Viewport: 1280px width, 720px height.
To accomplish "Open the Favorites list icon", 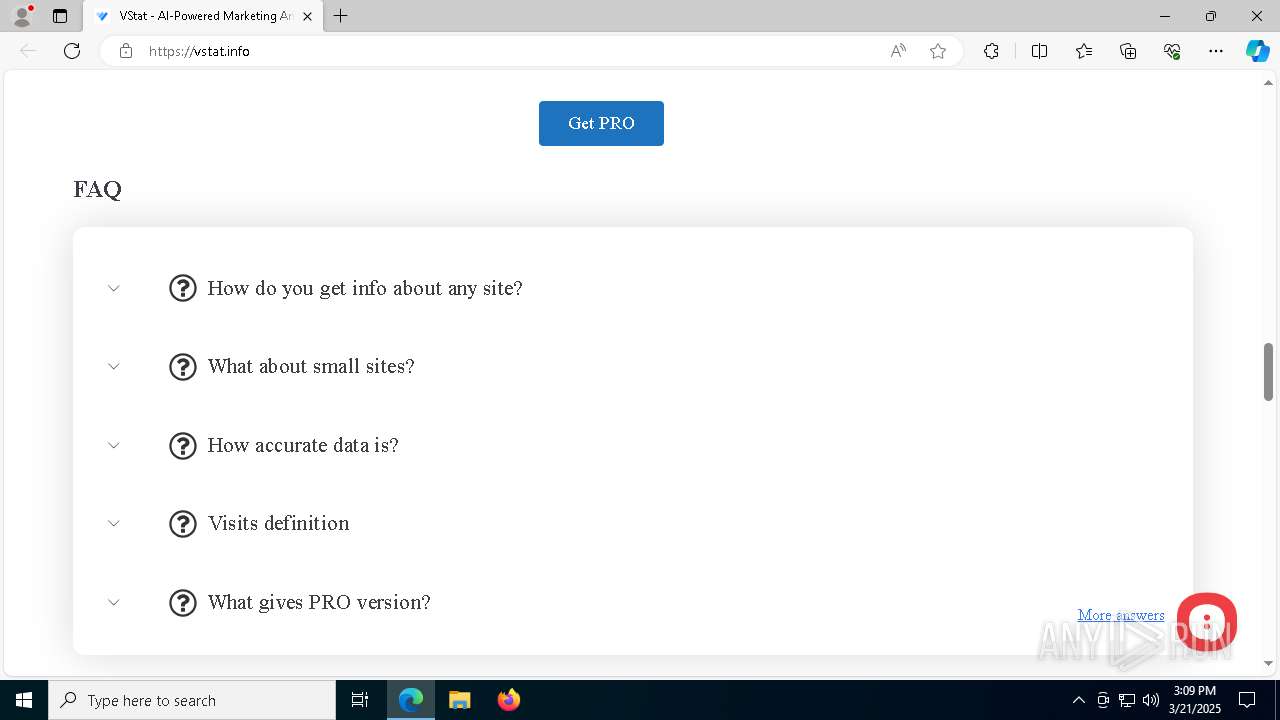I will [x=1084, y=51].
